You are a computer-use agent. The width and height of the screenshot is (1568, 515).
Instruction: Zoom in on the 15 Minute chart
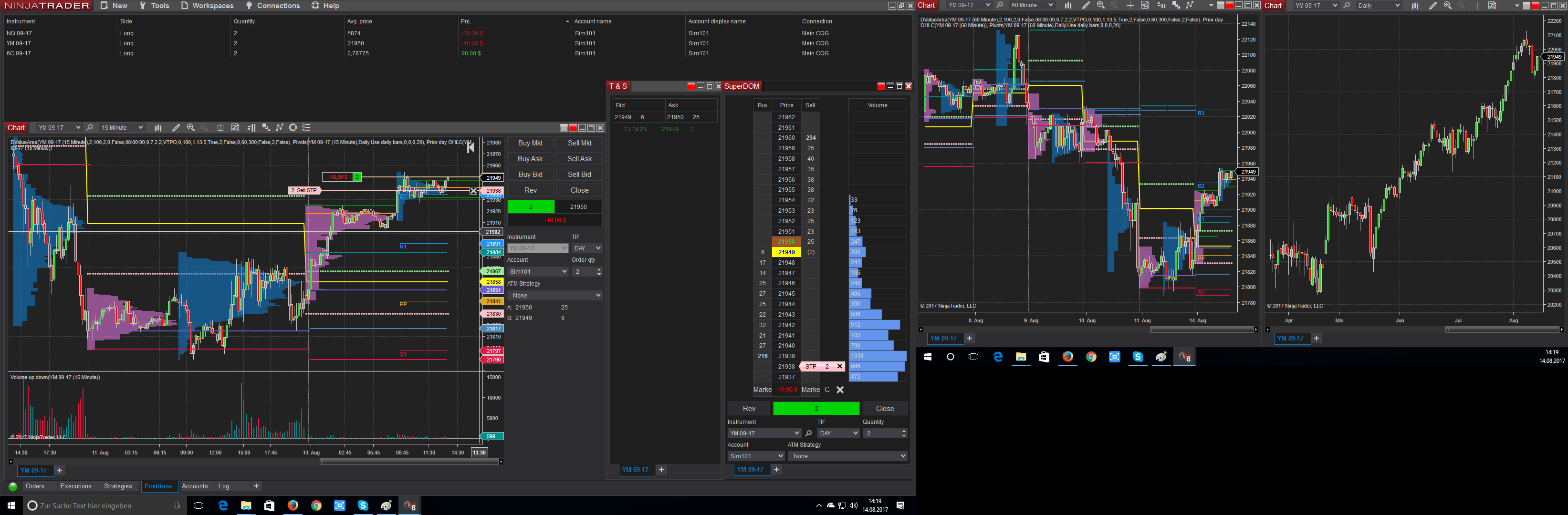(x=191, y=128)
